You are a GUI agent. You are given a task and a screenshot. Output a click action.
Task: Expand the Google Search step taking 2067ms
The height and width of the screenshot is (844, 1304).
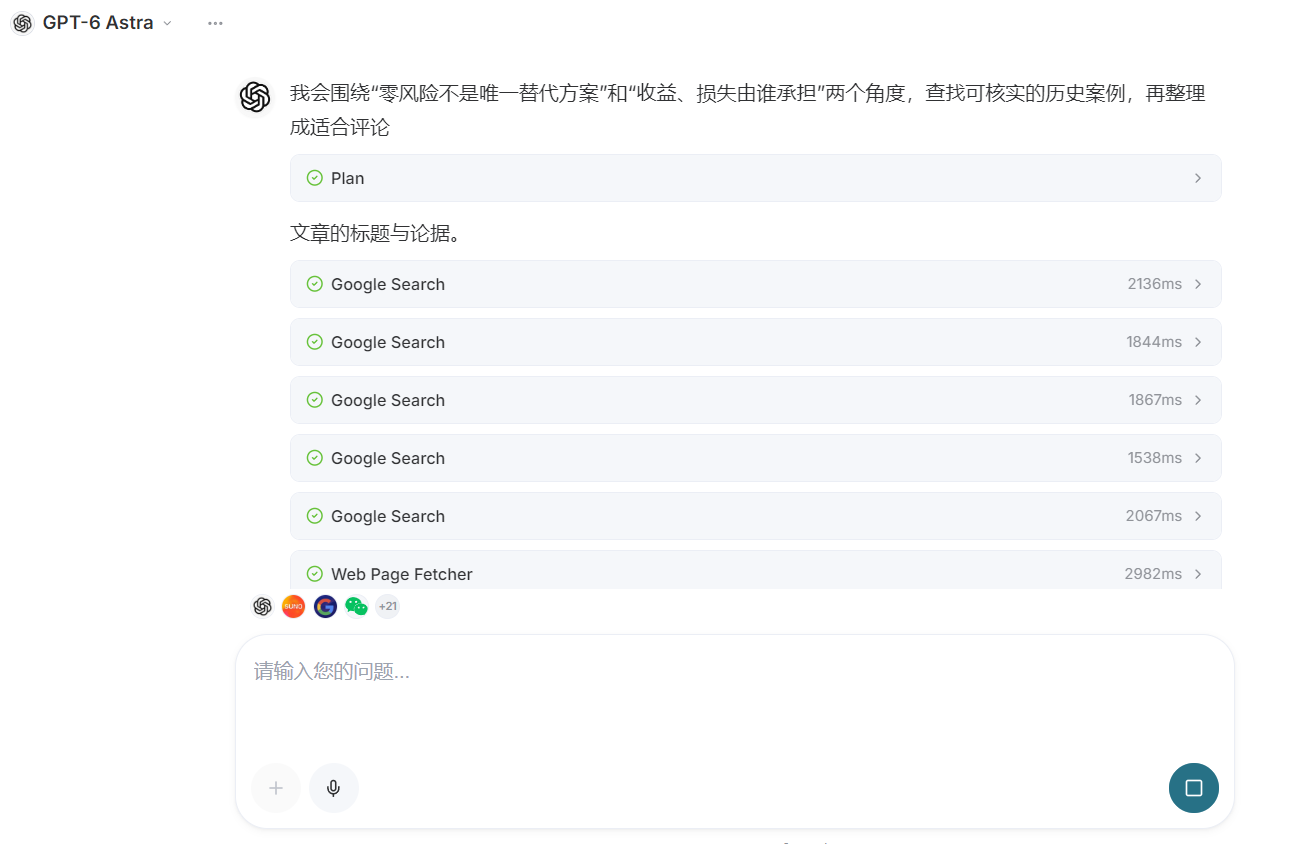pos(755,516)
